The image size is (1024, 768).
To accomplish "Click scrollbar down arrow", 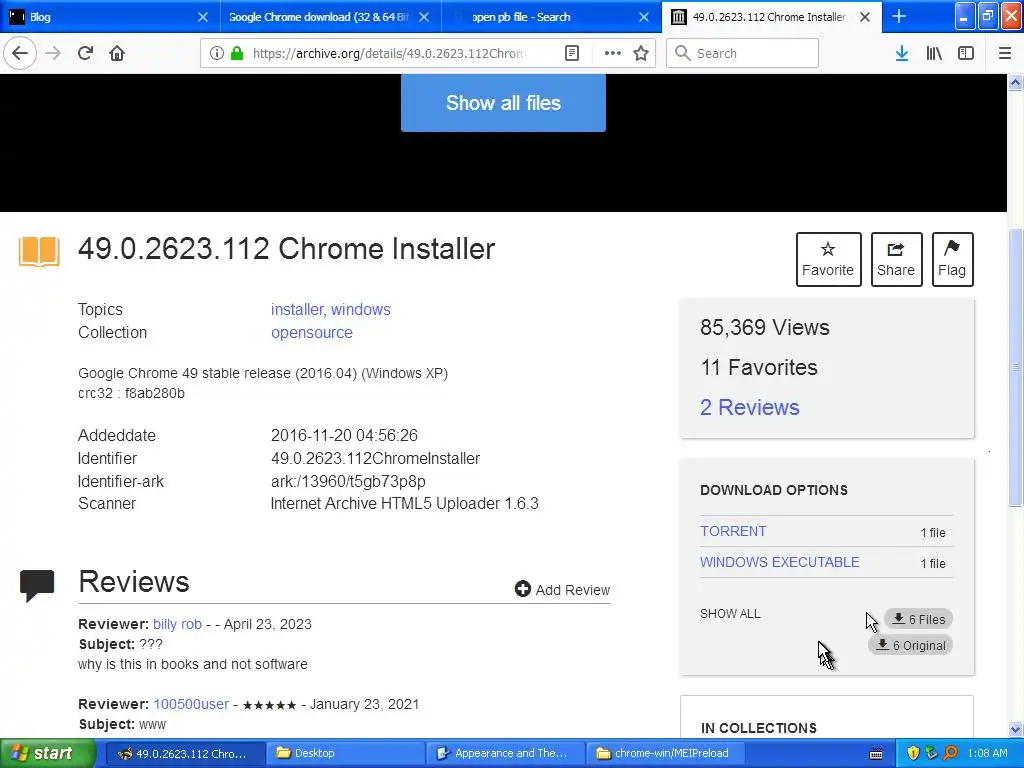I will [x=1015, y=729].
